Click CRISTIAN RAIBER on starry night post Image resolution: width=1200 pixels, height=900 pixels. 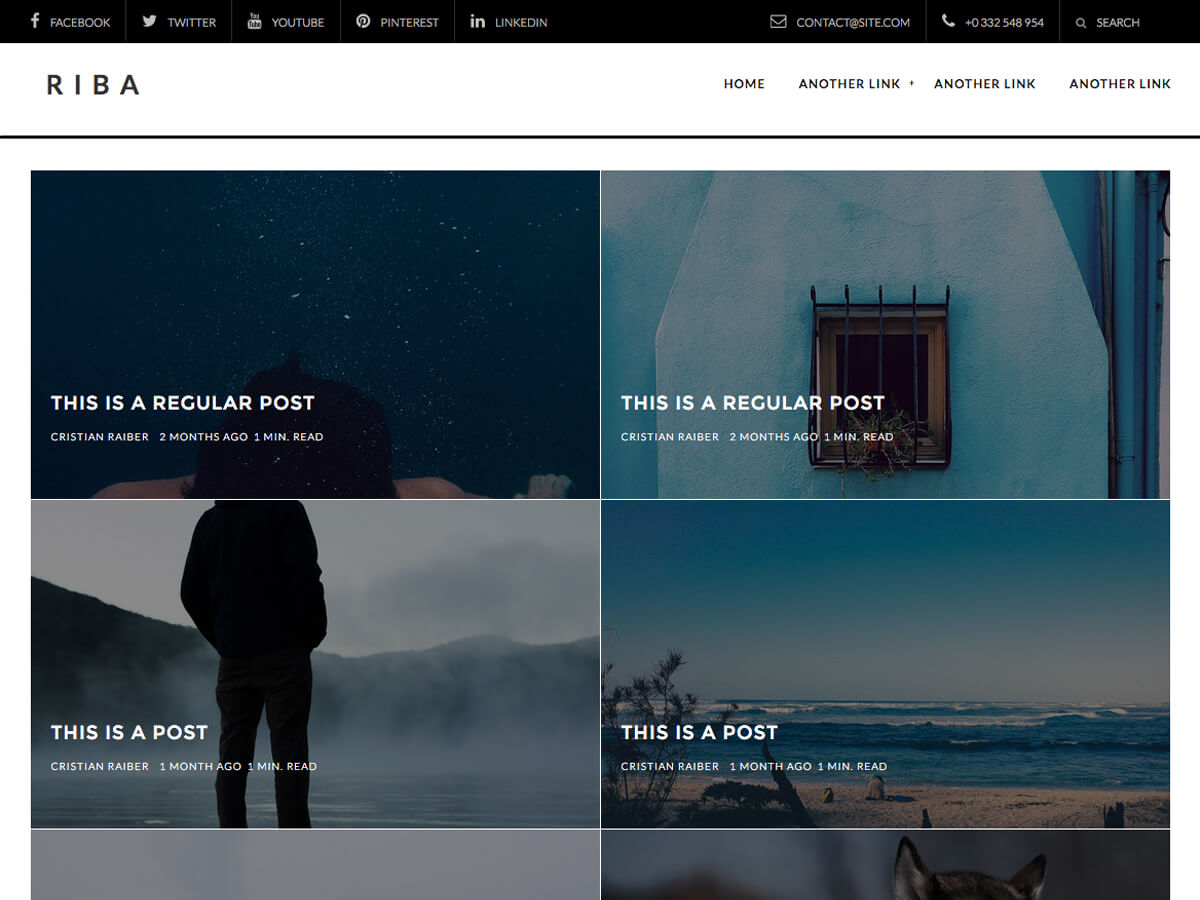point(100,437)
